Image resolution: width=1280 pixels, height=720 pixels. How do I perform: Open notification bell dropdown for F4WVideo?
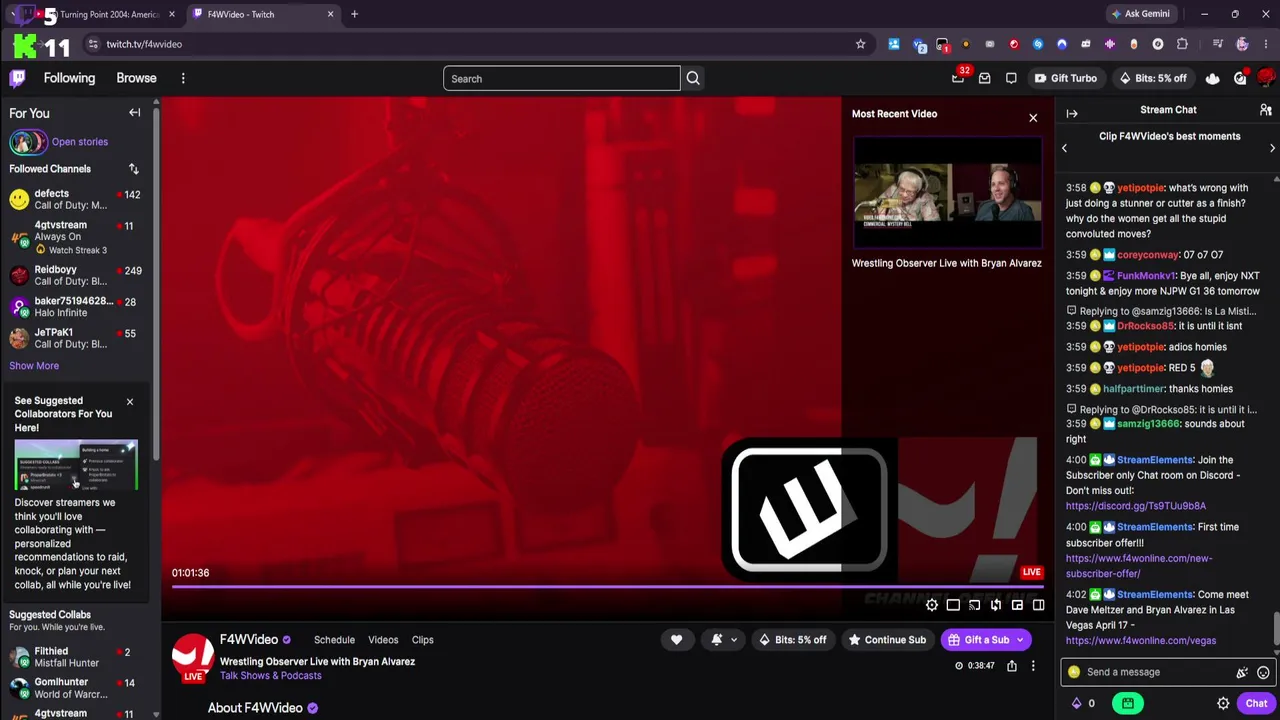724,640
